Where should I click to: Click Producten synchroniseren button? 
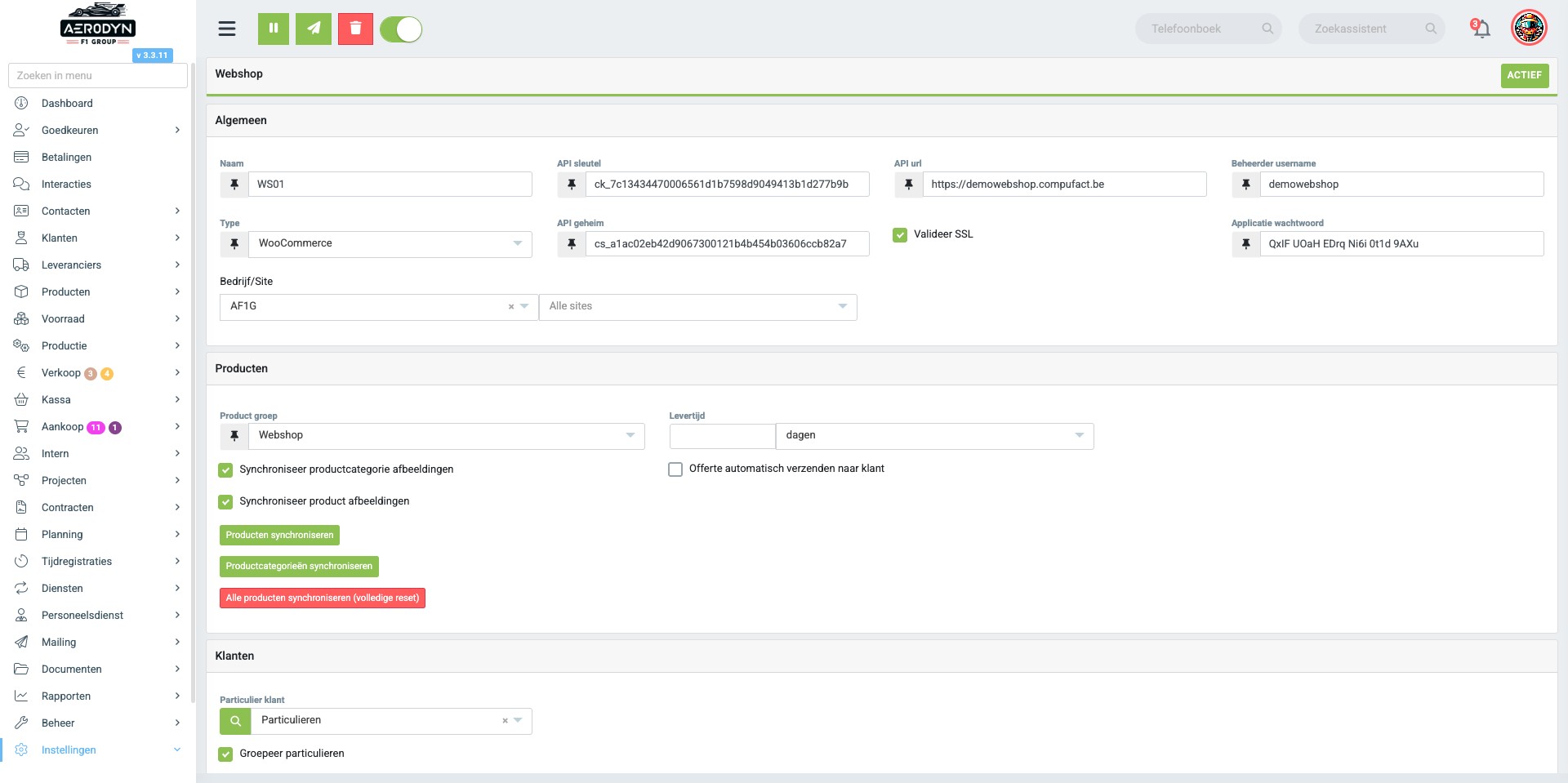pyautogui.click(x=279, y=536)
